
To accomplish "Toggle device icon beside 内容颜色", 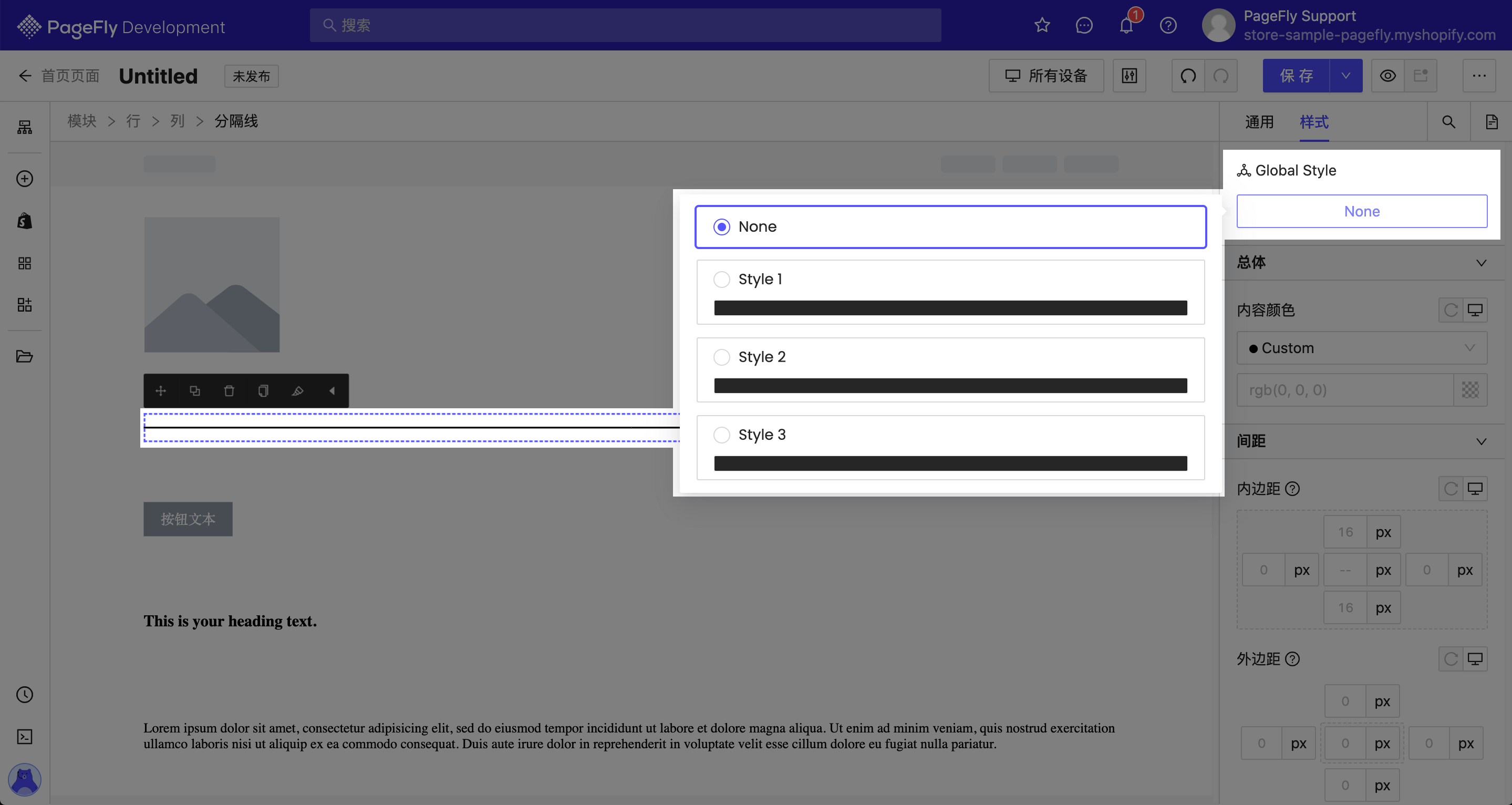I will click(x=1475, y=310).
